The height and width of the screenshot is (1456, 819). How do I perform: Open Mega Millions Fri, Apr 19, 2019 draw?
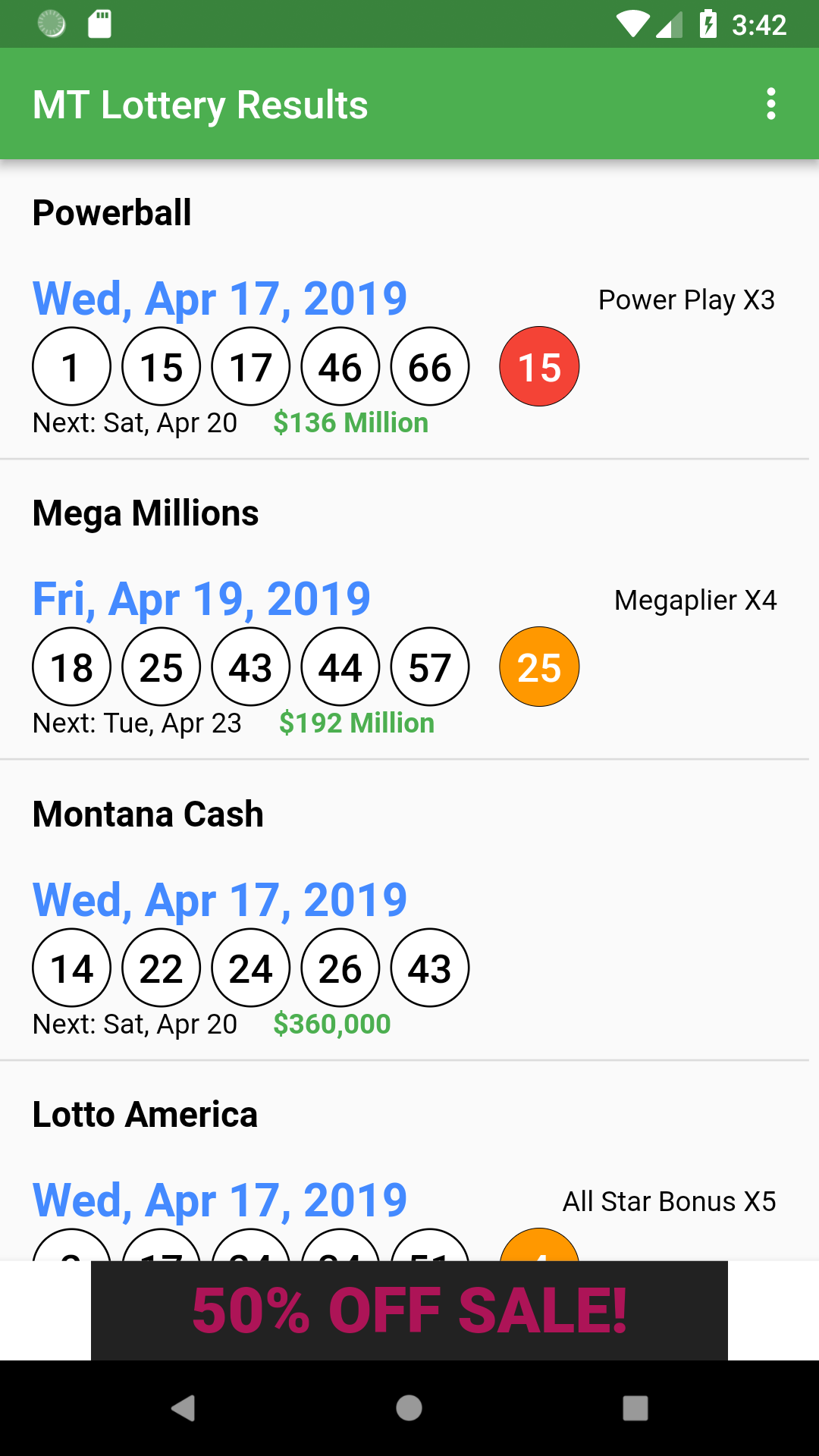pyautogui.click(x=202, y=599)
